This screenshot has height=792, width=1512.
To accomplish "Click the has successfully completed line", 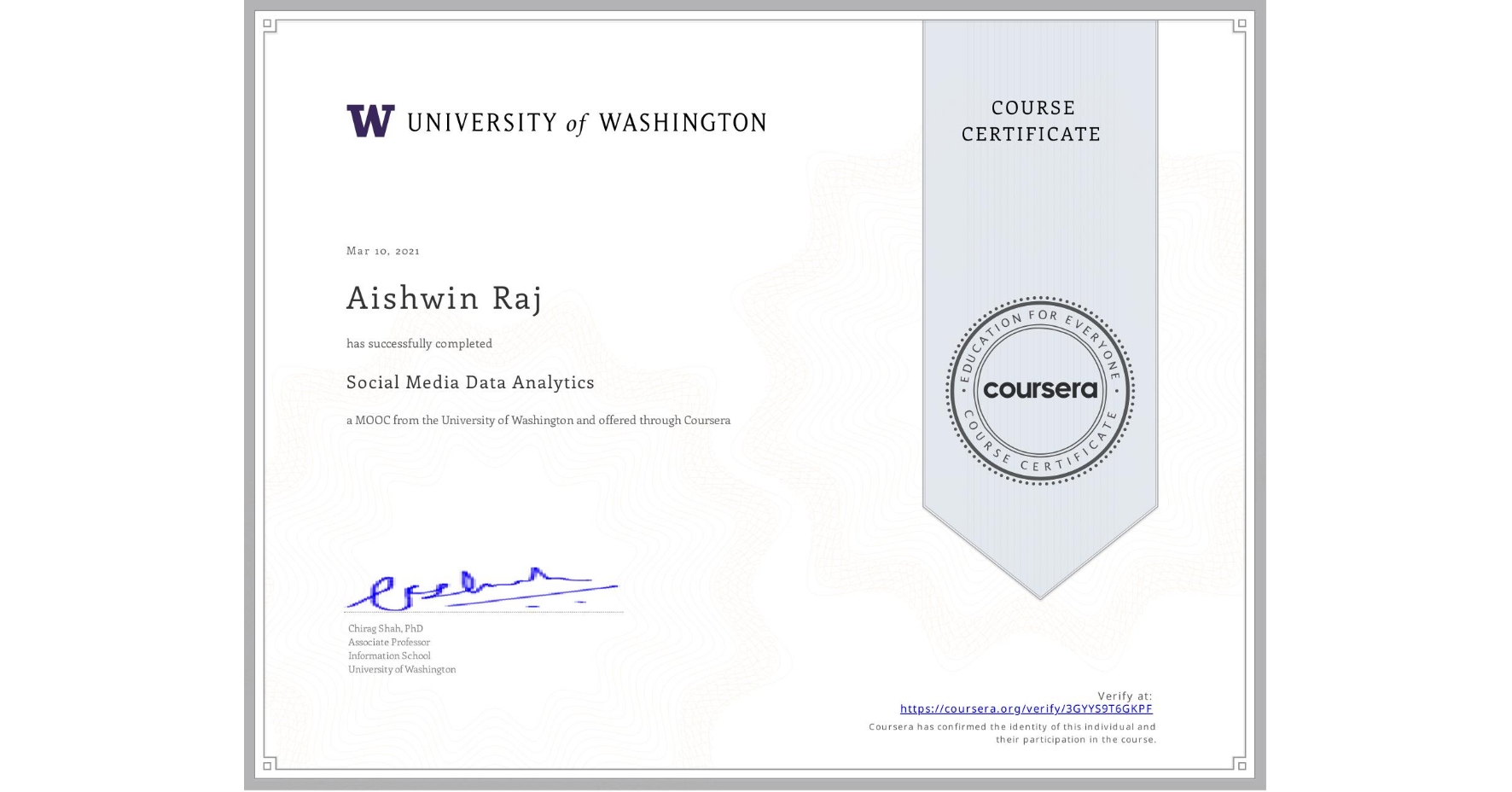I will click(419, 342).
